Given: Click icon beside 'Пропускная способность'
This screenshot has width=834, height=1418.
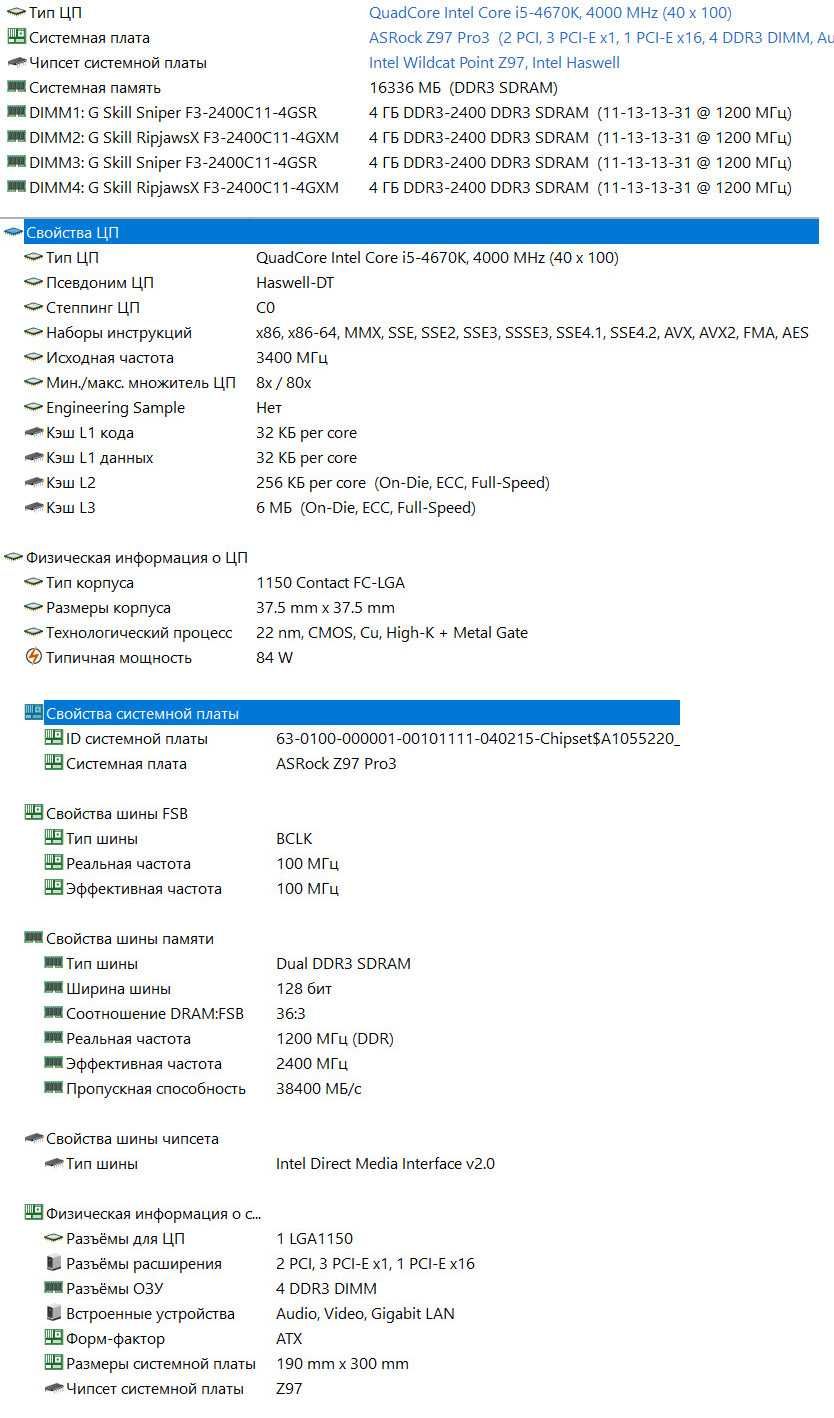Looking at the screenshot, I should 54,1088.
